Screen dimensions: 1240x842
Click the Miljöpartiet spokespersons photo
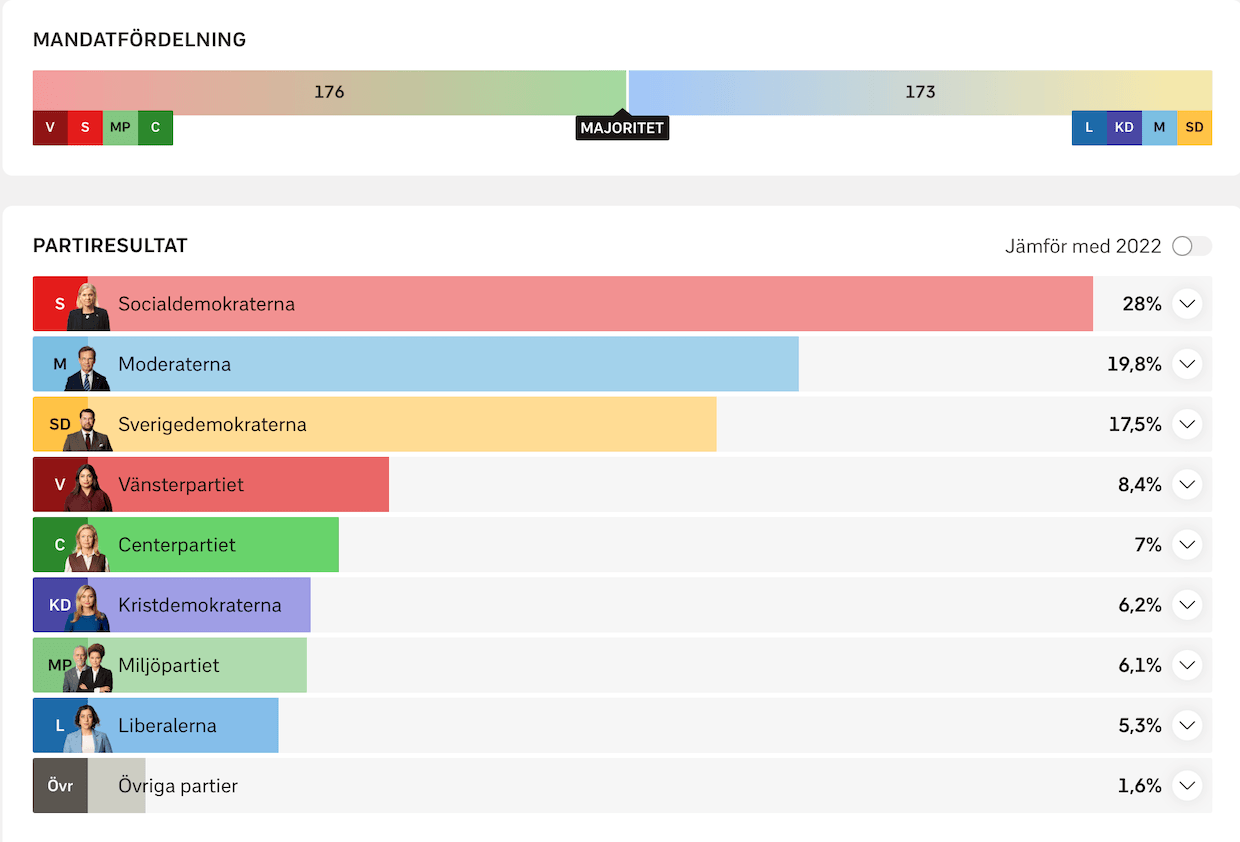point(88,668)
